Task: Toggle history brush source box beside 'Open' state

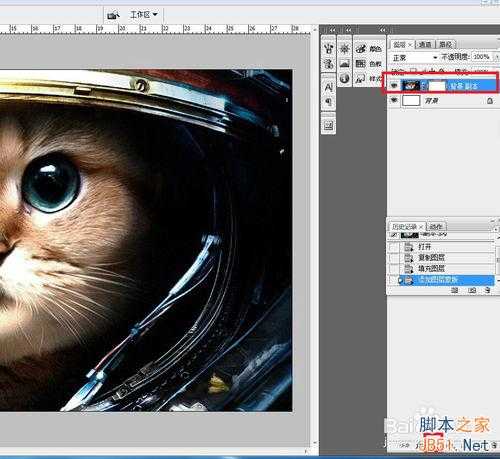Action: [x=394, y=247]
